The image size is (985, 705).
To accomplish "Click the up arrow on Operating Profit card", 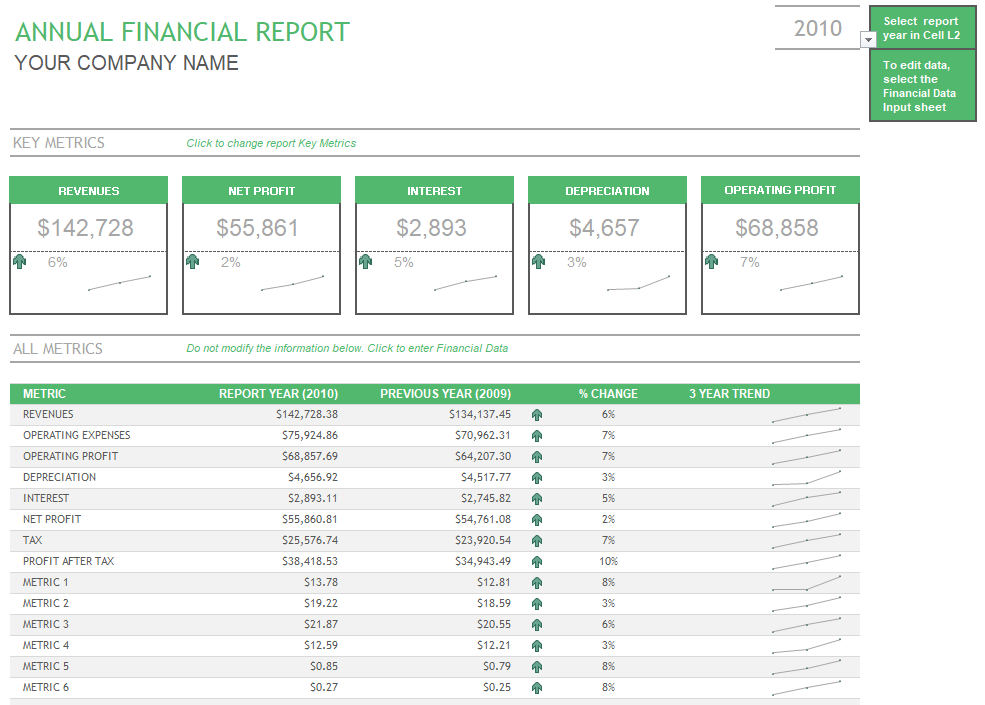I will pos(711,261).
